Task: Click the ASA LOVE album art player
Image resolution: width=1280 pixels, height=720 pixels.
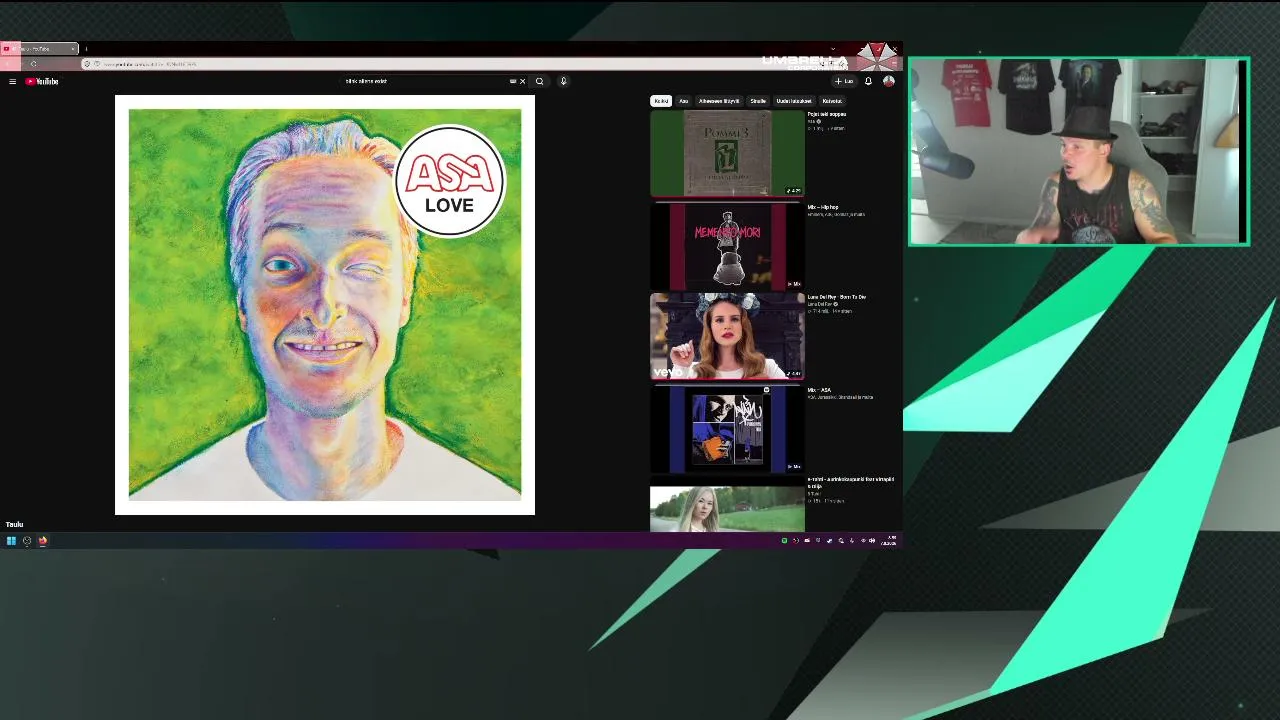Action: pyautogui.click(x=325, y=305)
